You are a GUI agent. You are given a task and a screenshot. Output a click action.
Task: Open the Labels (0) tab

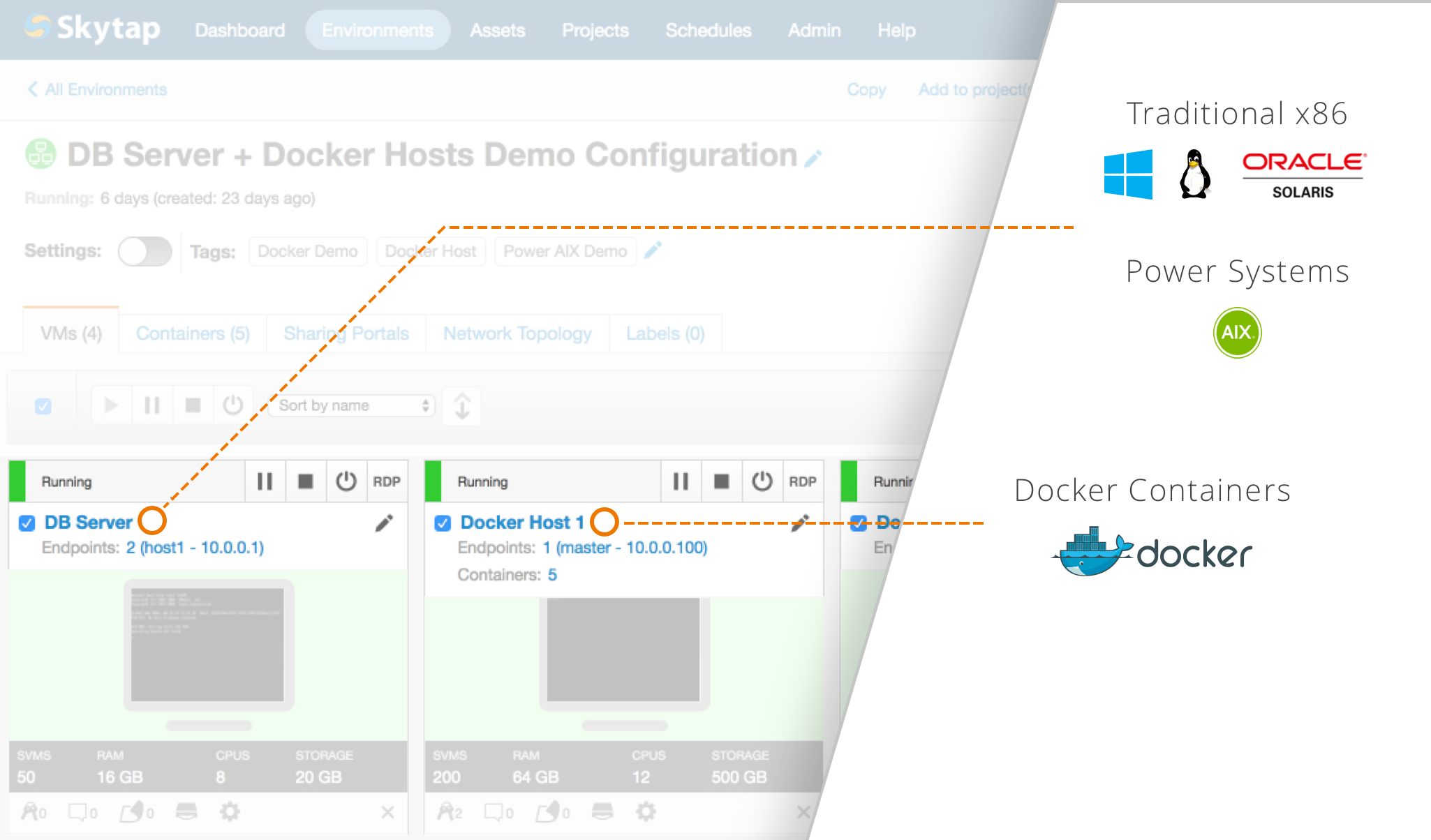pyautogui.click(x=665, y=333)
